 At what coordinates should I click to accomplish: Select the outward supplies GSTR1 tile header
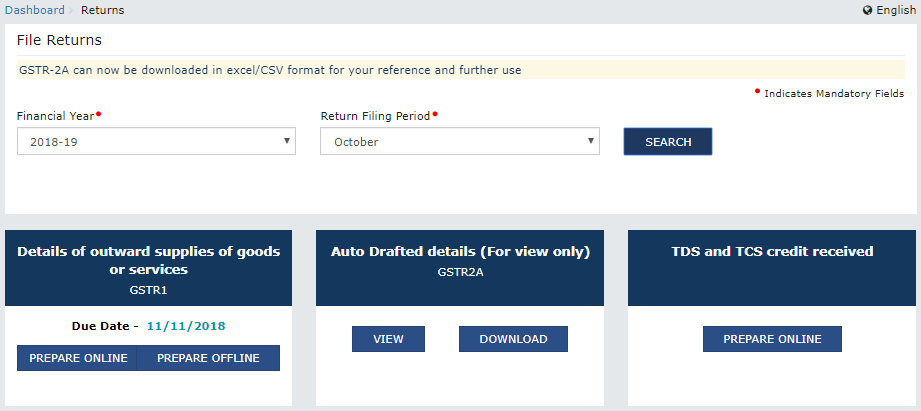148,268
